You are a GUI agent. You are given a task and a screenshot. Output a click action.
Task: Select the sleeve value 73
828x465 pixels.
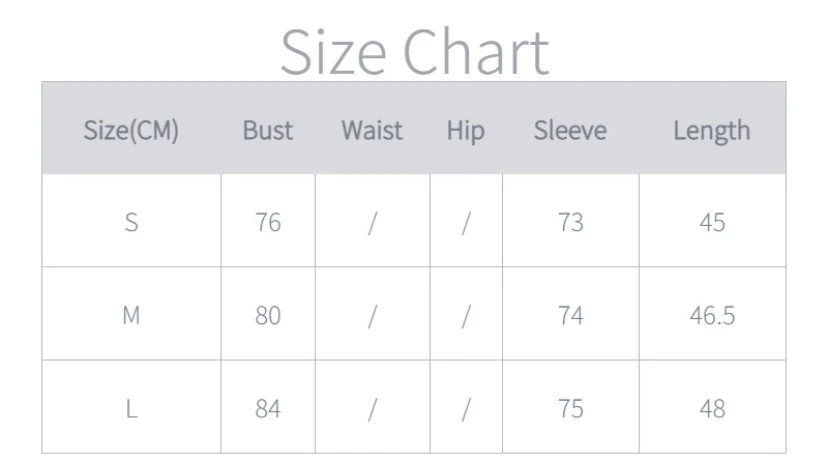[570, 222]
